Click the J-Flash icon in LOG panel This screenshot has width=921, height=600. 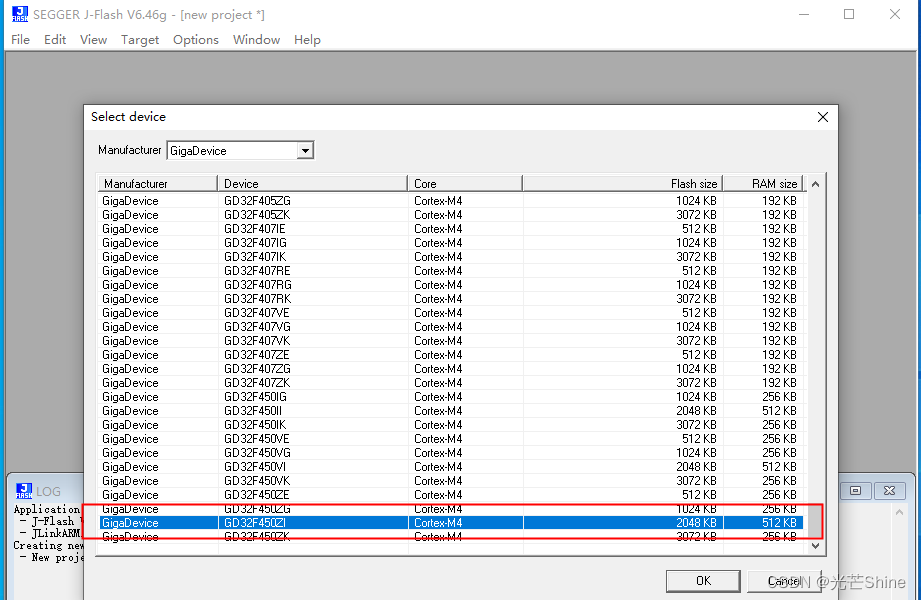[x=24, y=491]
